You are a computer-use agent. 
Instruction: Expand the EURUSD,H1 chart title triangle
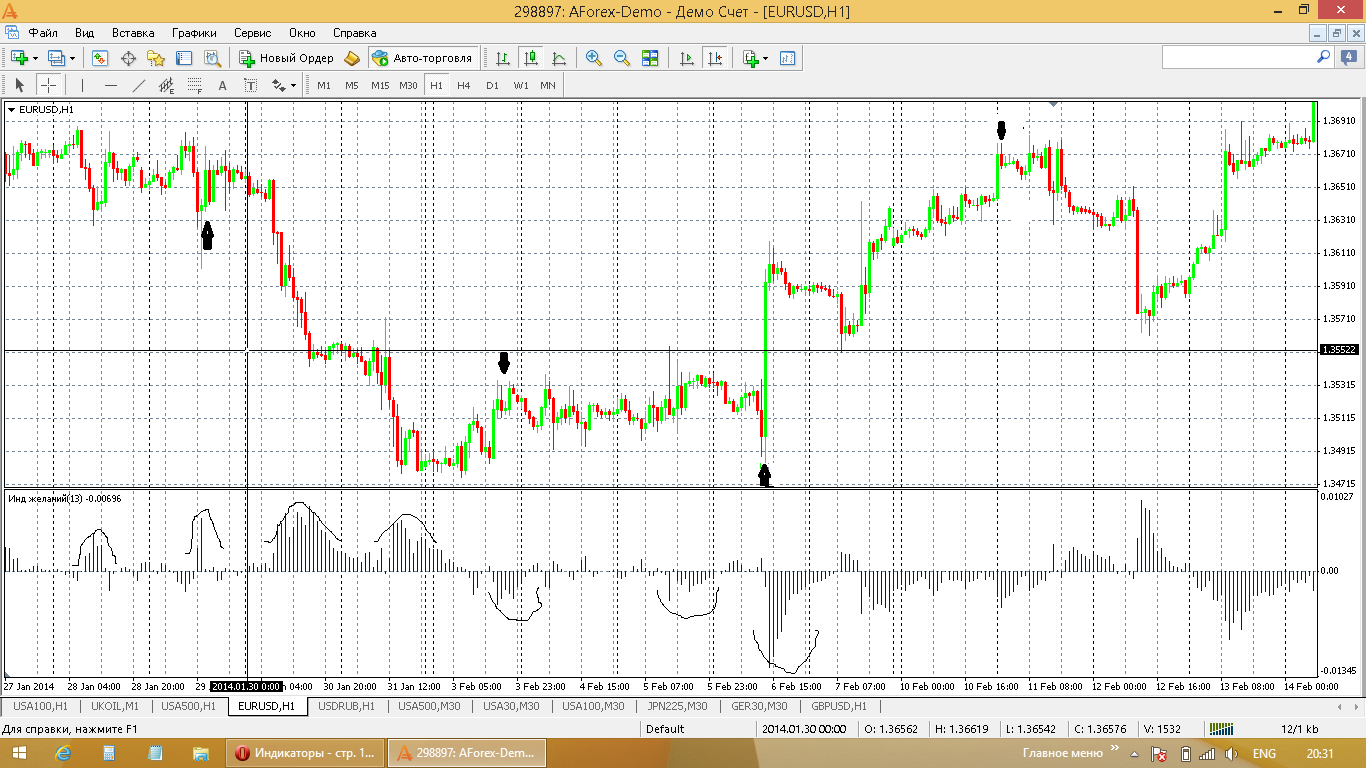11,109
